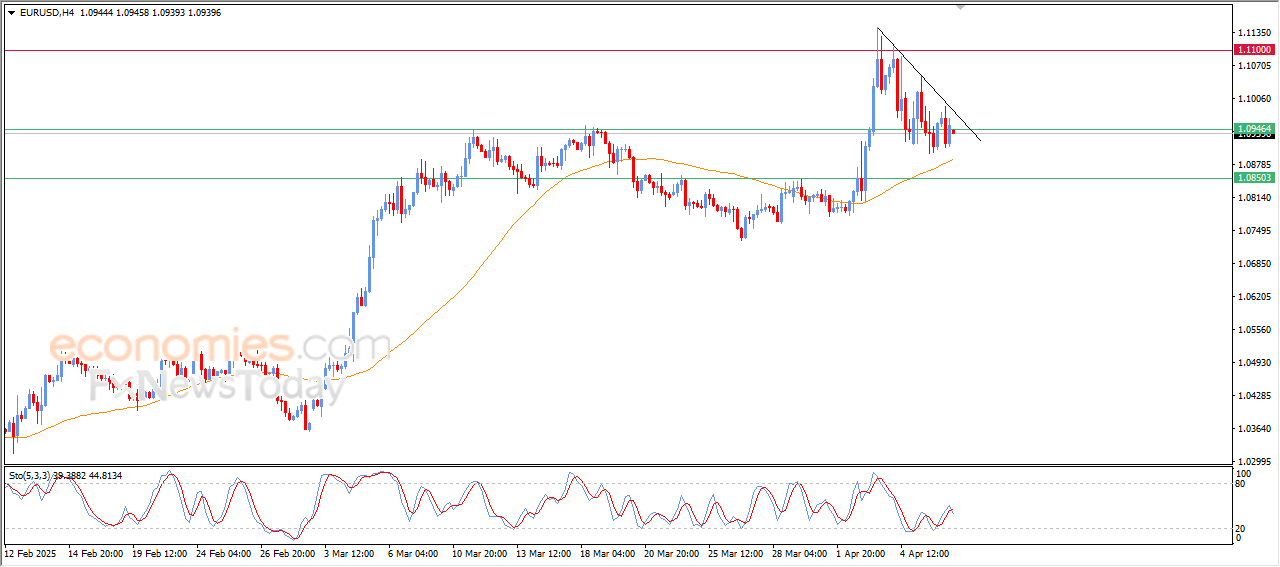Click the 12 Feb 2025 date label

(x=30, y=552)
